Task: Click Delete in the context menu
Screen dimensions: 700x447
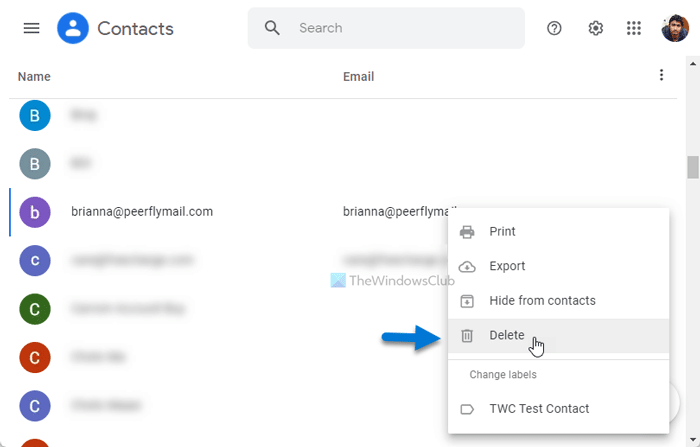Action: tap(507, 335)
